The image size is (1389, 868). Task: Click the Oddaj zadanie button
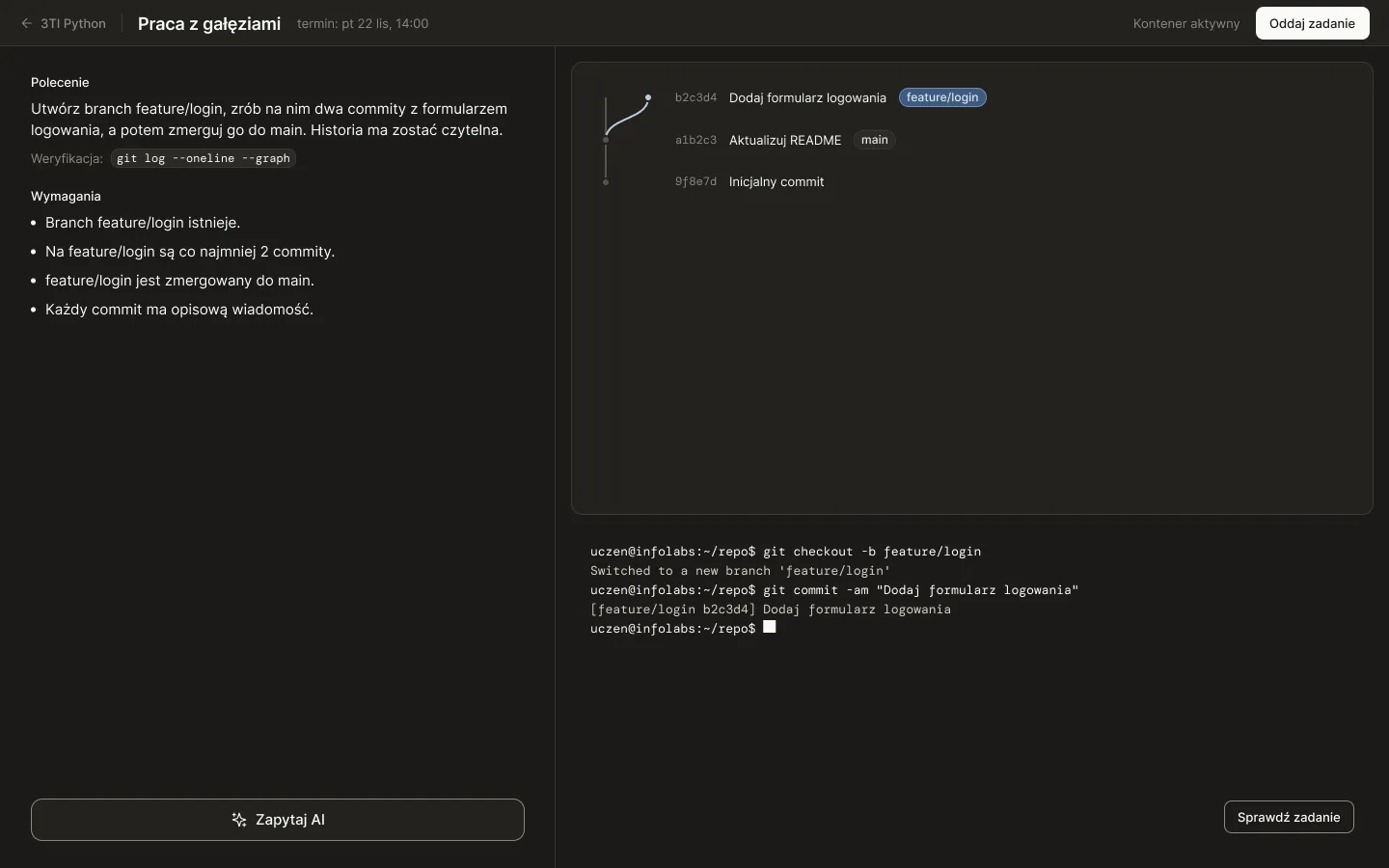coord(1312,23)
